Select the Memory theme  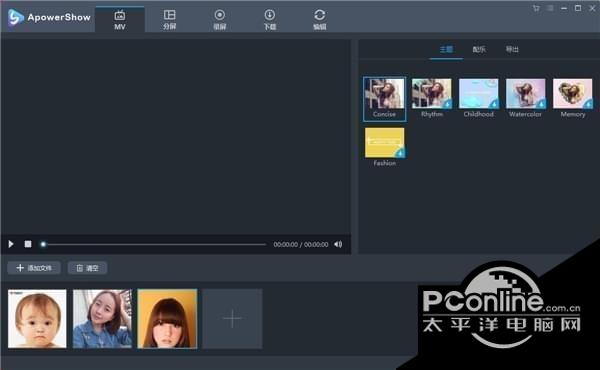point(572,98)
